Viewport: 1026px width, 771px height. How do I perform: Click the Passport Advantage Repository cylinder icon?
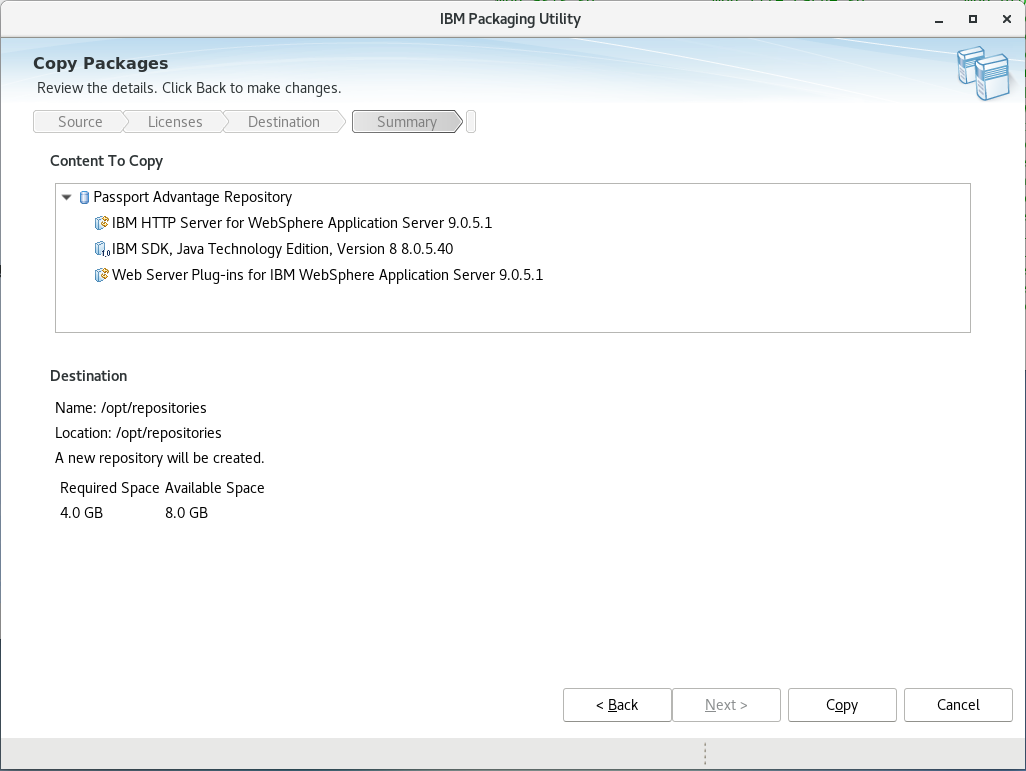coord(84,197)
